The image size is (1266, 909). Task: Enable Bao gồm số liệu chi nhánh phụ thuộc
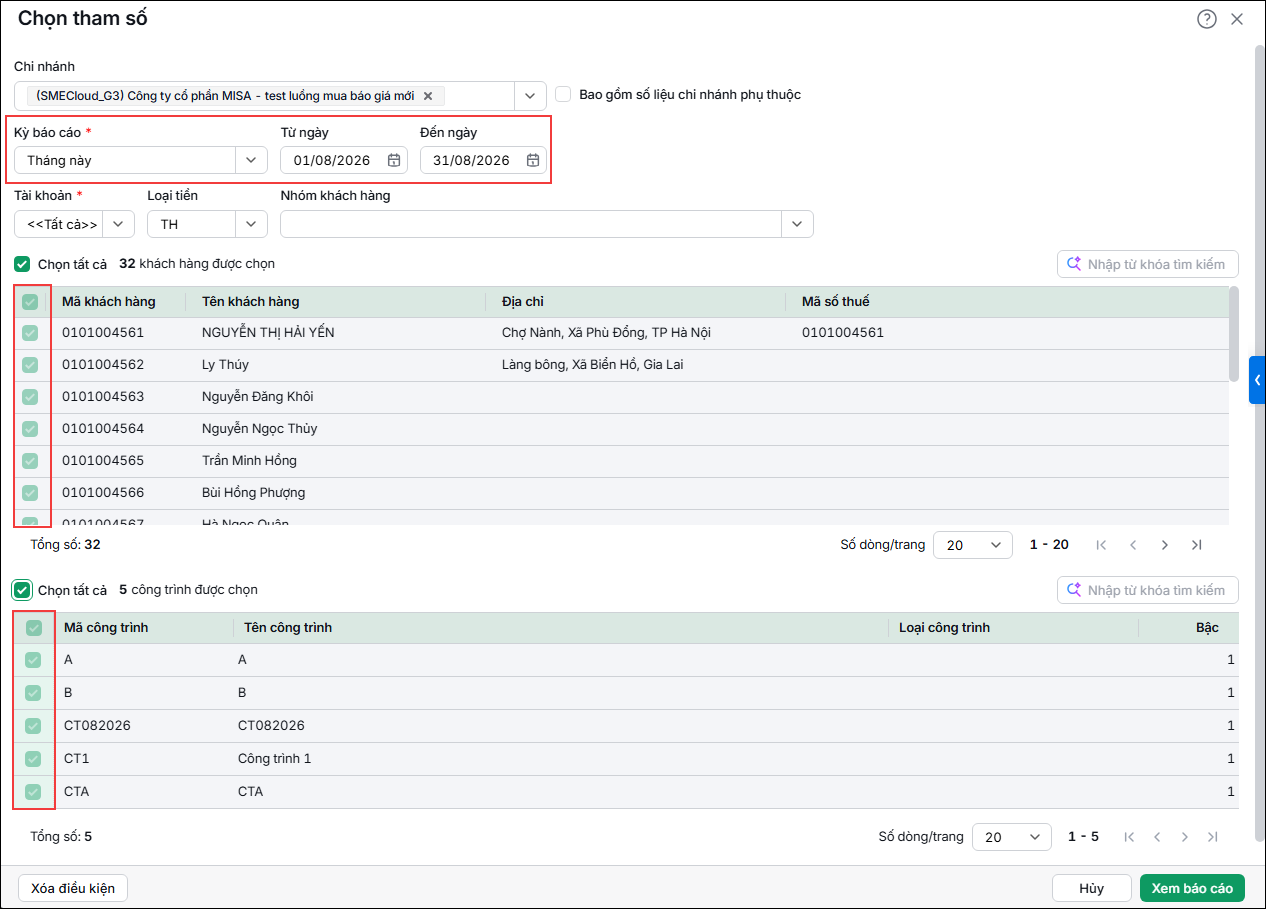563,94
